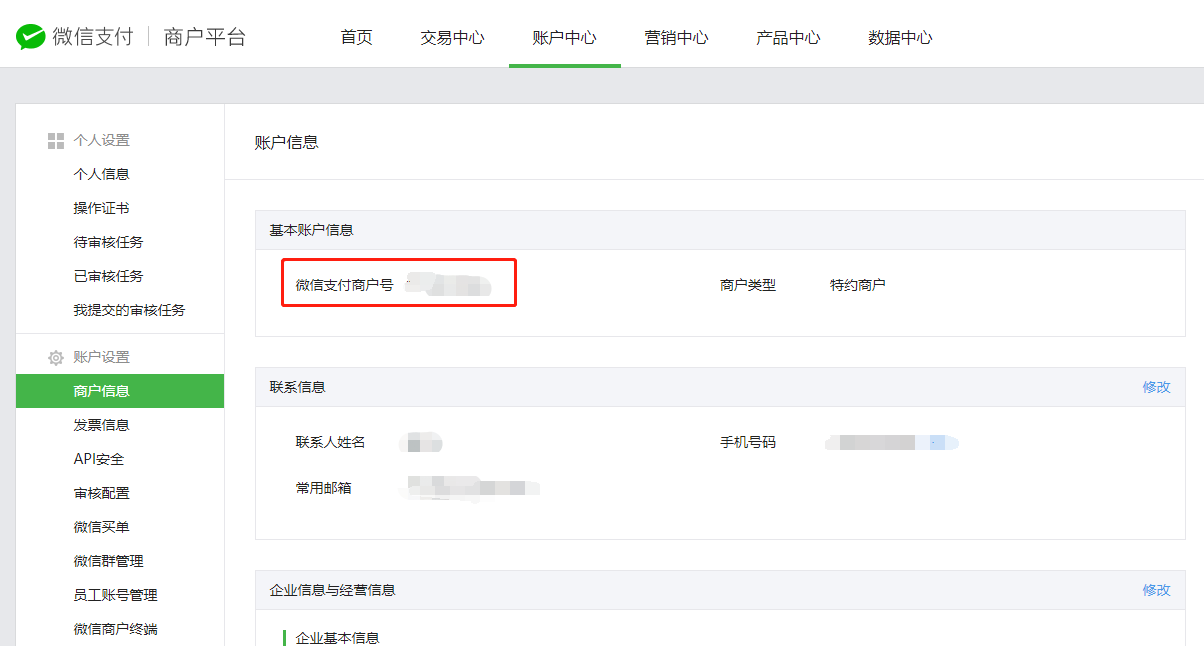
Task: Open 发票信息 in sidebar
Action: point(101,425)
